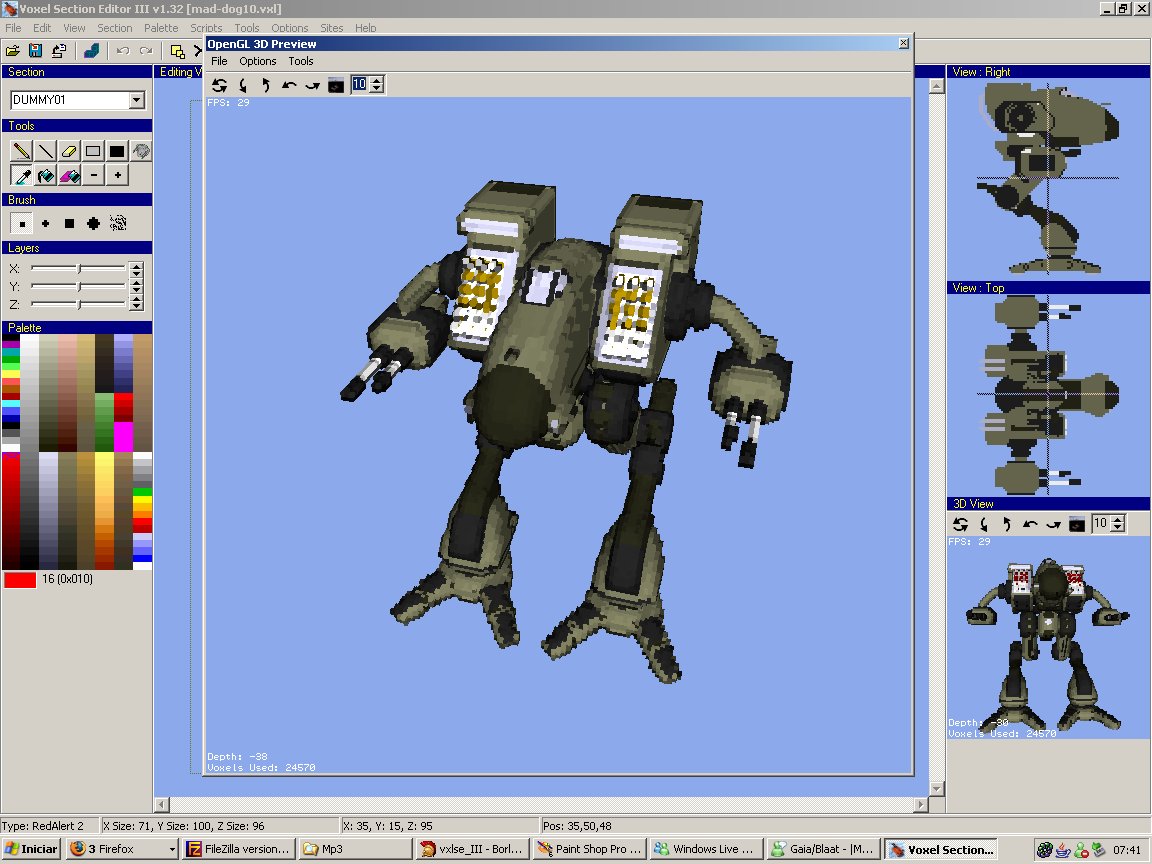1152x864 pixels.
Task: Click the red current color swatch
Action: [x=20, y=580]
